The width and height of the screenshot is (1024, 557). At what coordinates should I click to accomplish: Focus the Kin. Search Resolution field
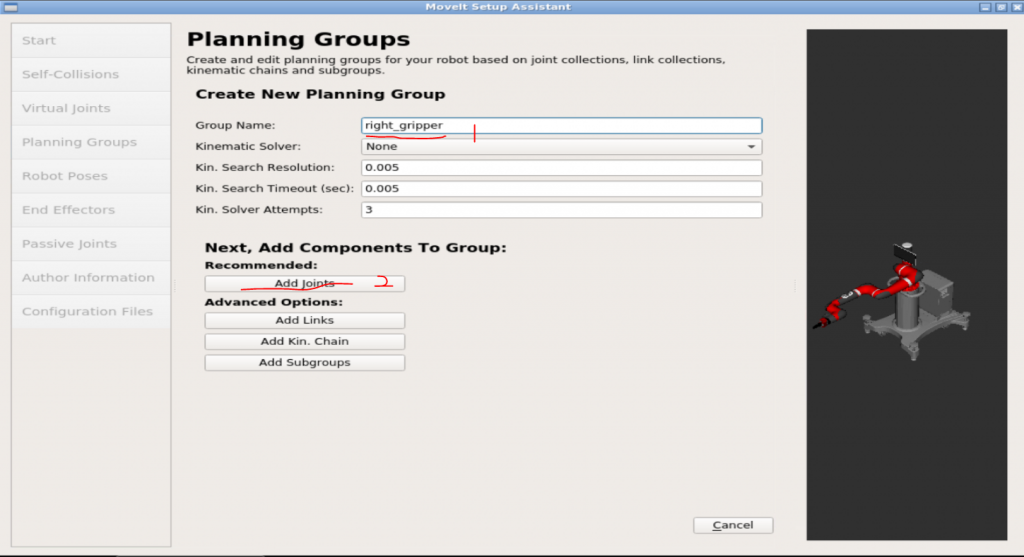561,168
